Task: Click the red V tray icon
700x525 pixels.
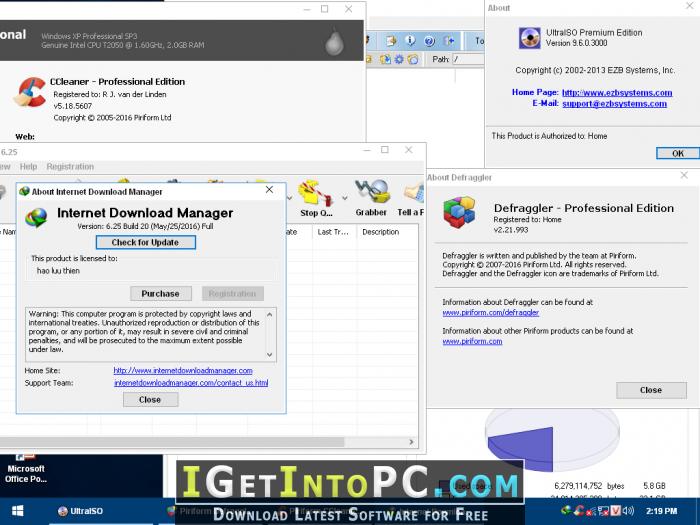Action: (616, 511)
